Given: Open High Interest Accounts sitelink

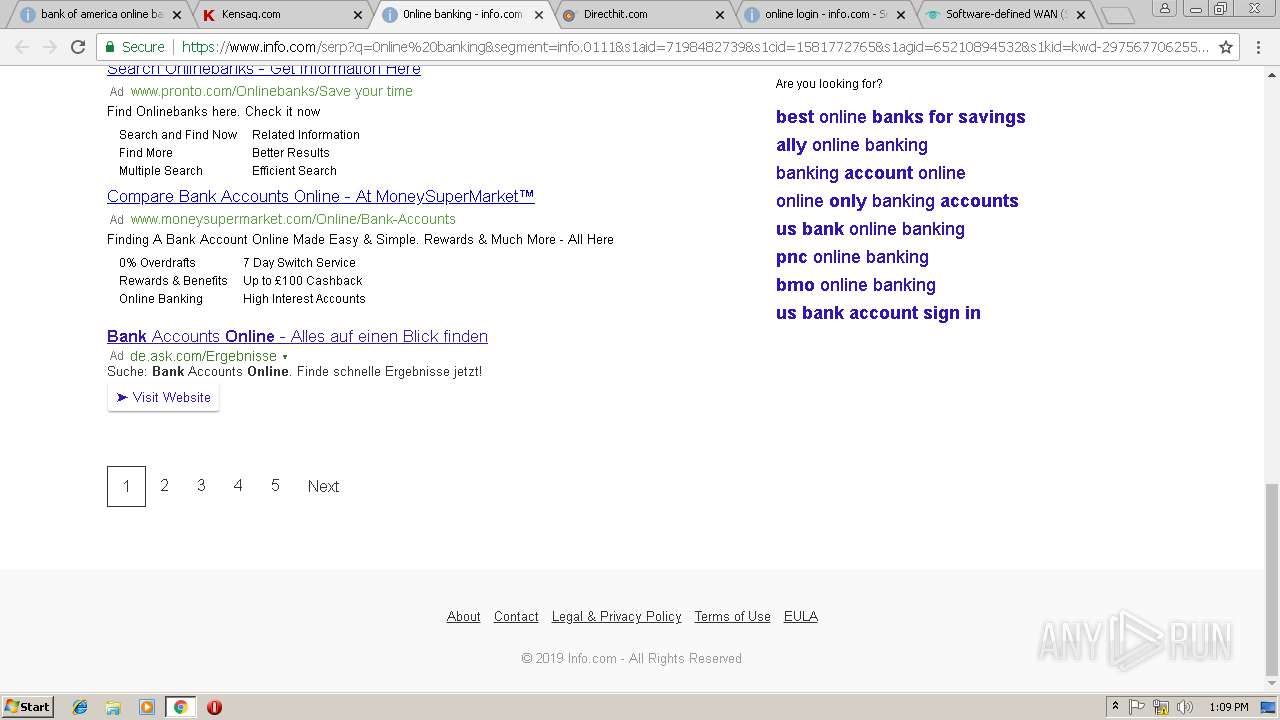Looking at the screenshot, I should (x=304, y=299).
